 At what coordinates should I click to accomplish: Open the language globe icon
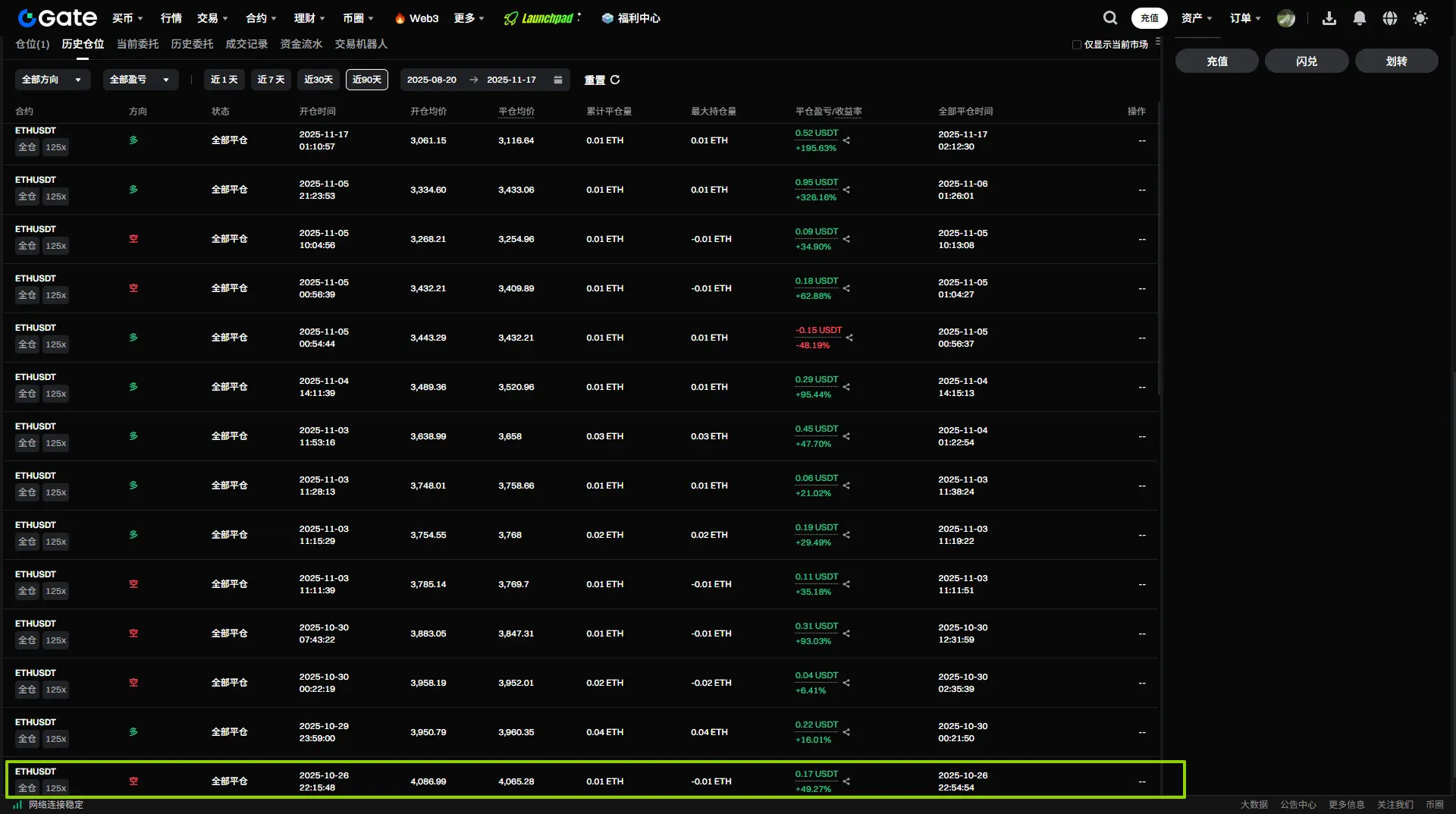pyautogui.click(x=1390, y=18)
